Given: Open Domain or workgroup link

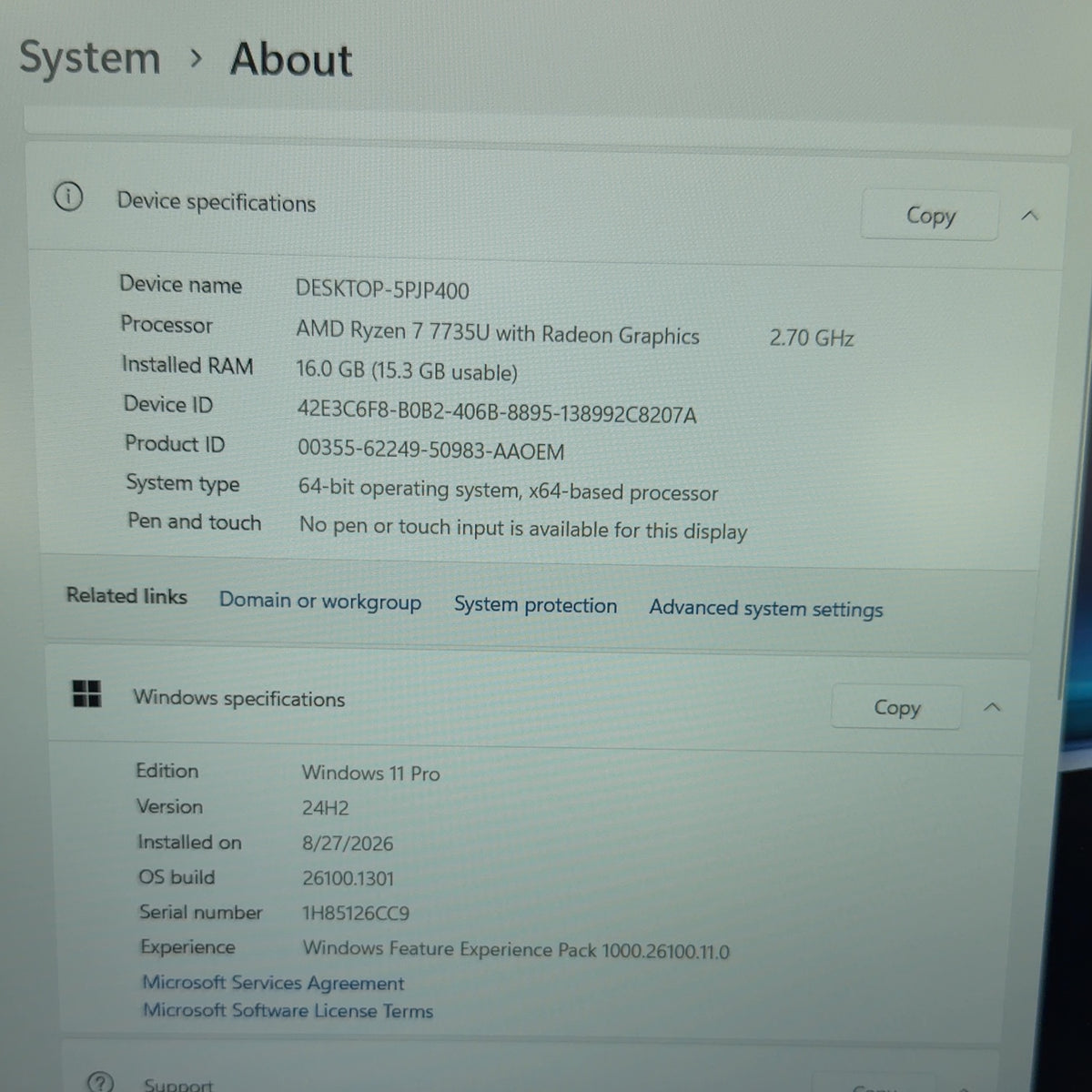Looking at the screenshot, I should pyautogui.click(x=320, y=602).
